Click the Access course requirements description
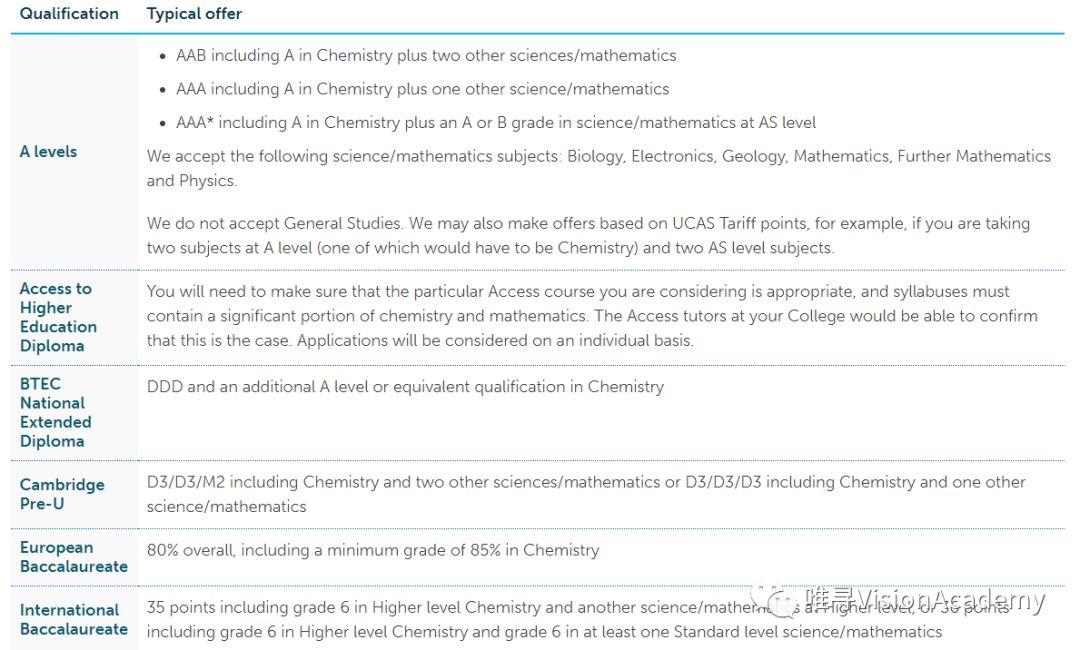The image size is (1080, 650). coord(592,316)
